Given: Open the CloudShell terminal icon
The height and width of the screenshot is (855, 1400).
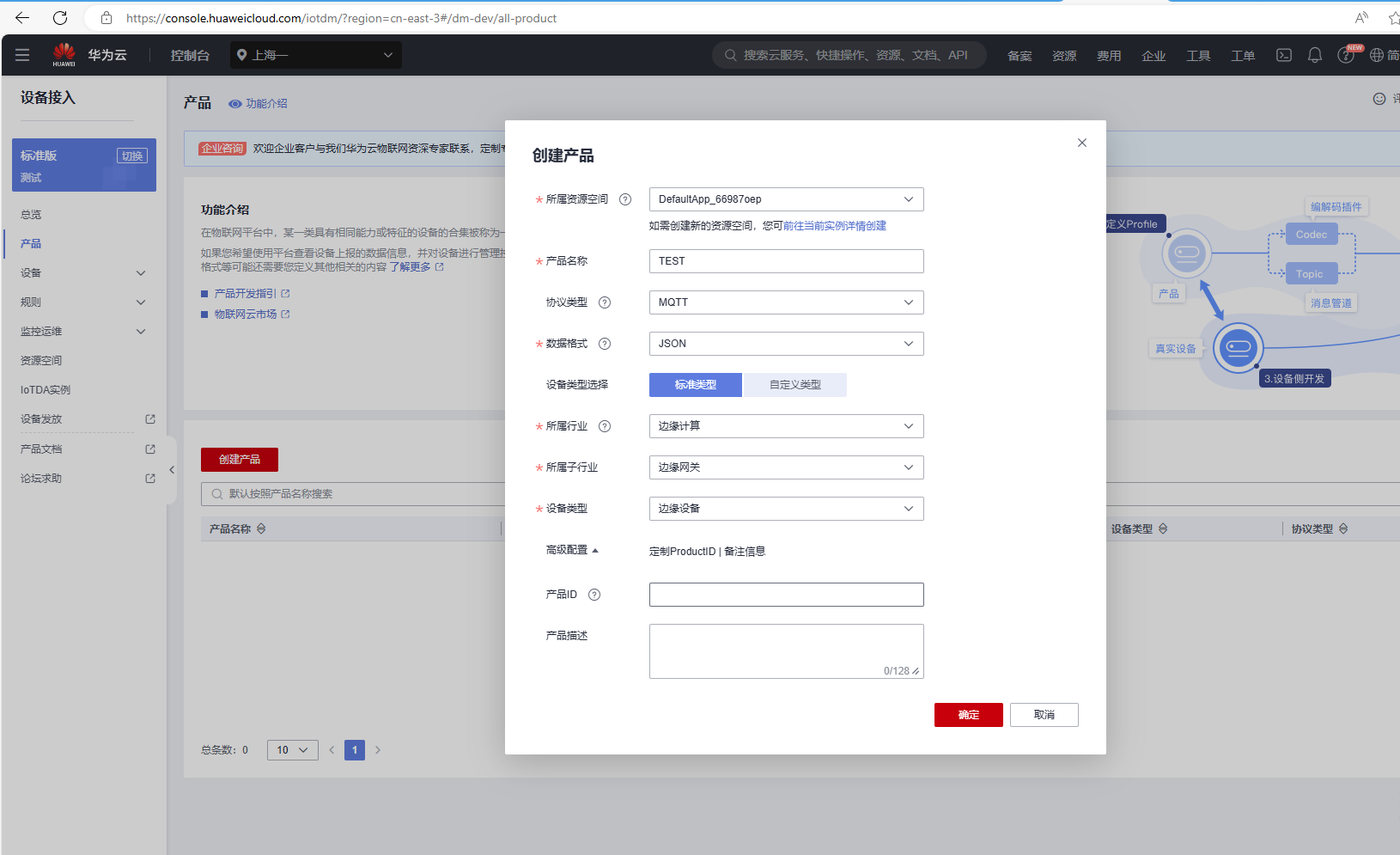Looking at the screenshot, I should click(x=1283, y=55).
